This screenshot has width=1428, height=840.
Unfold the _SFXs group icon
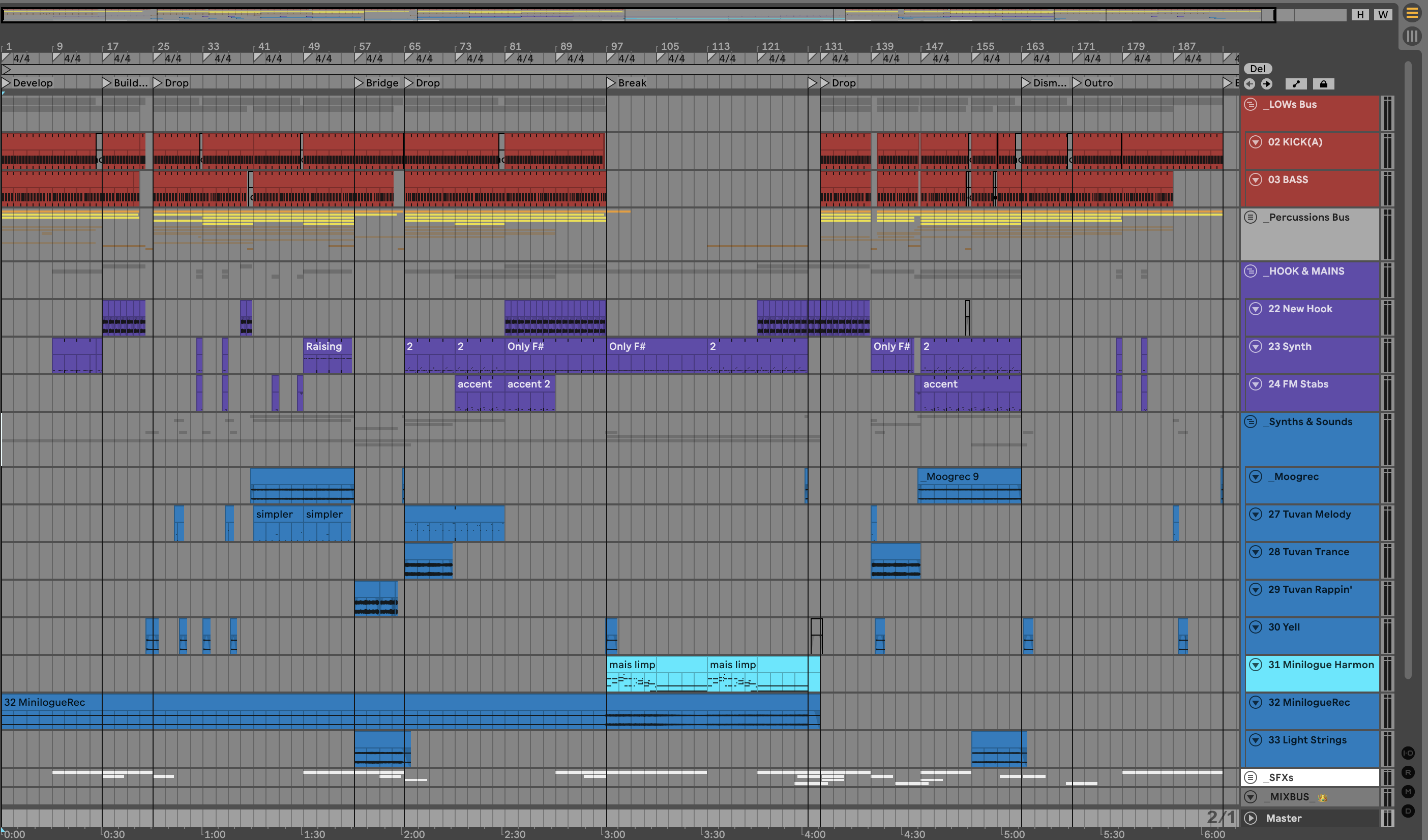[x=1251, y=777]
